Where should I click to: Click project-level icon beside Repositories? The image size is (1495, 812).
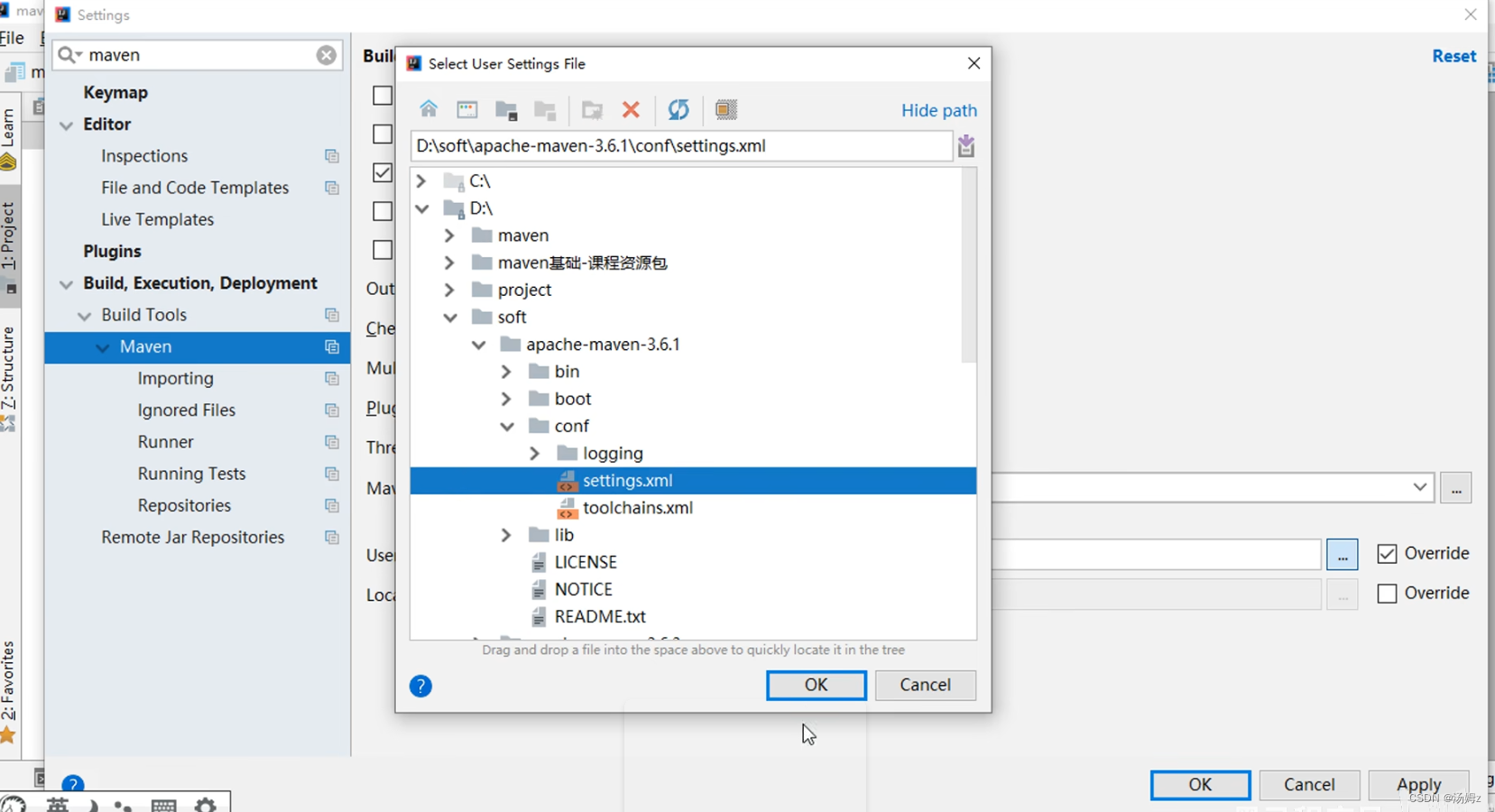(331, 505)
